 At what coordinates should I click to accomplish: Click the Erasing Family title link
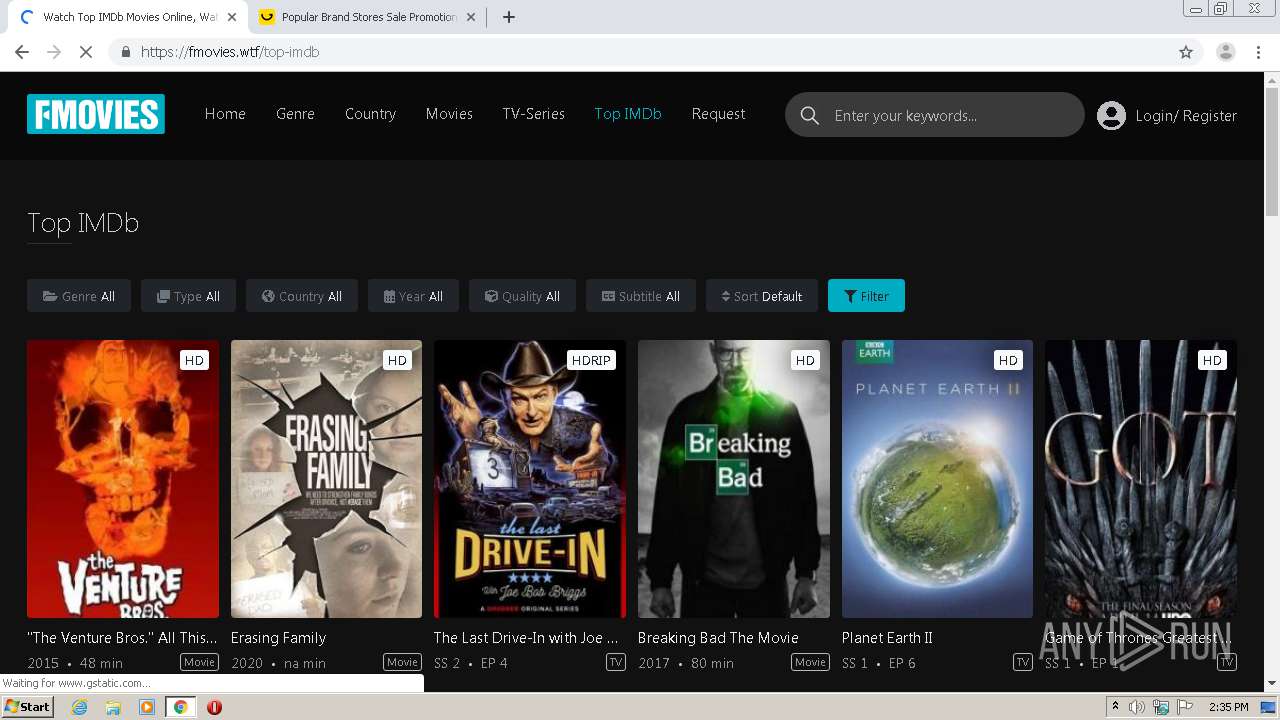[x=278, y=637]
